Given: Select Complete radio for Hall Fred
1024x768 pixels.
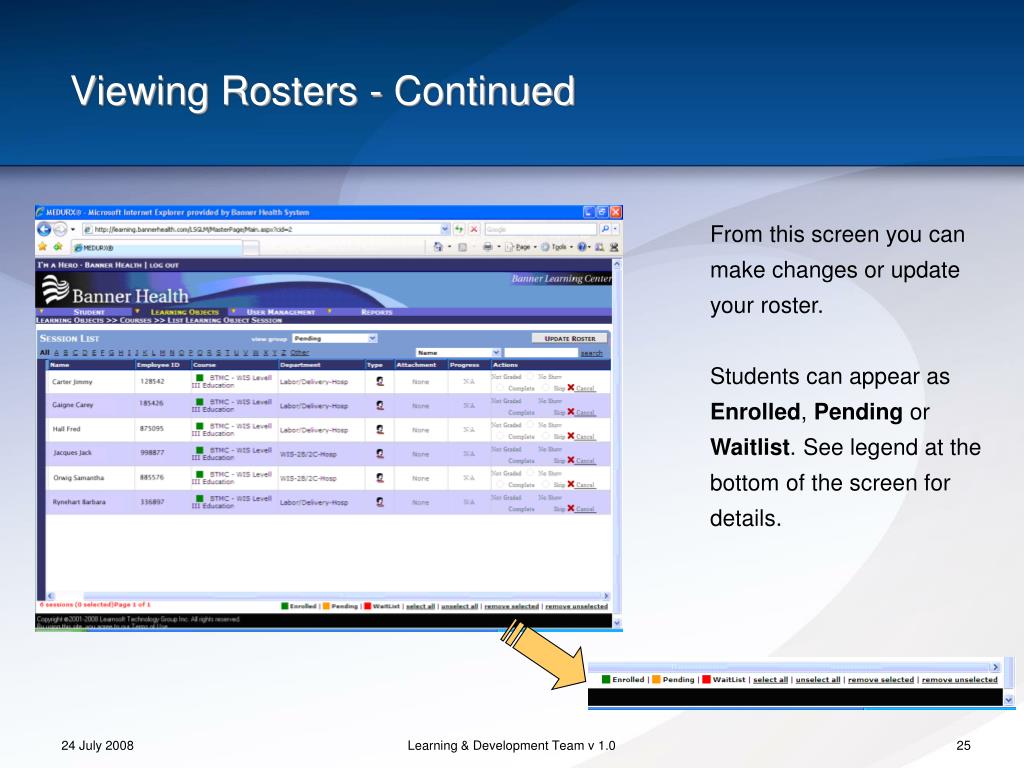Looking at the screenshot, I should pos(500,436).
